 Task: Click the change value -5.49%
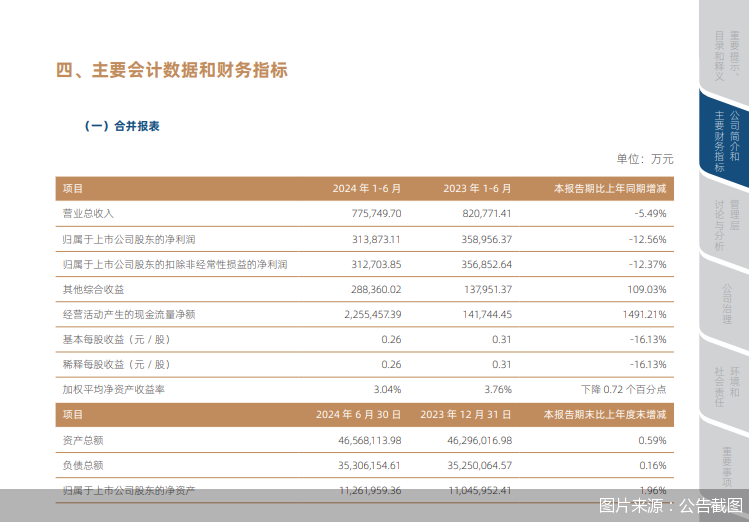[651, 213]
